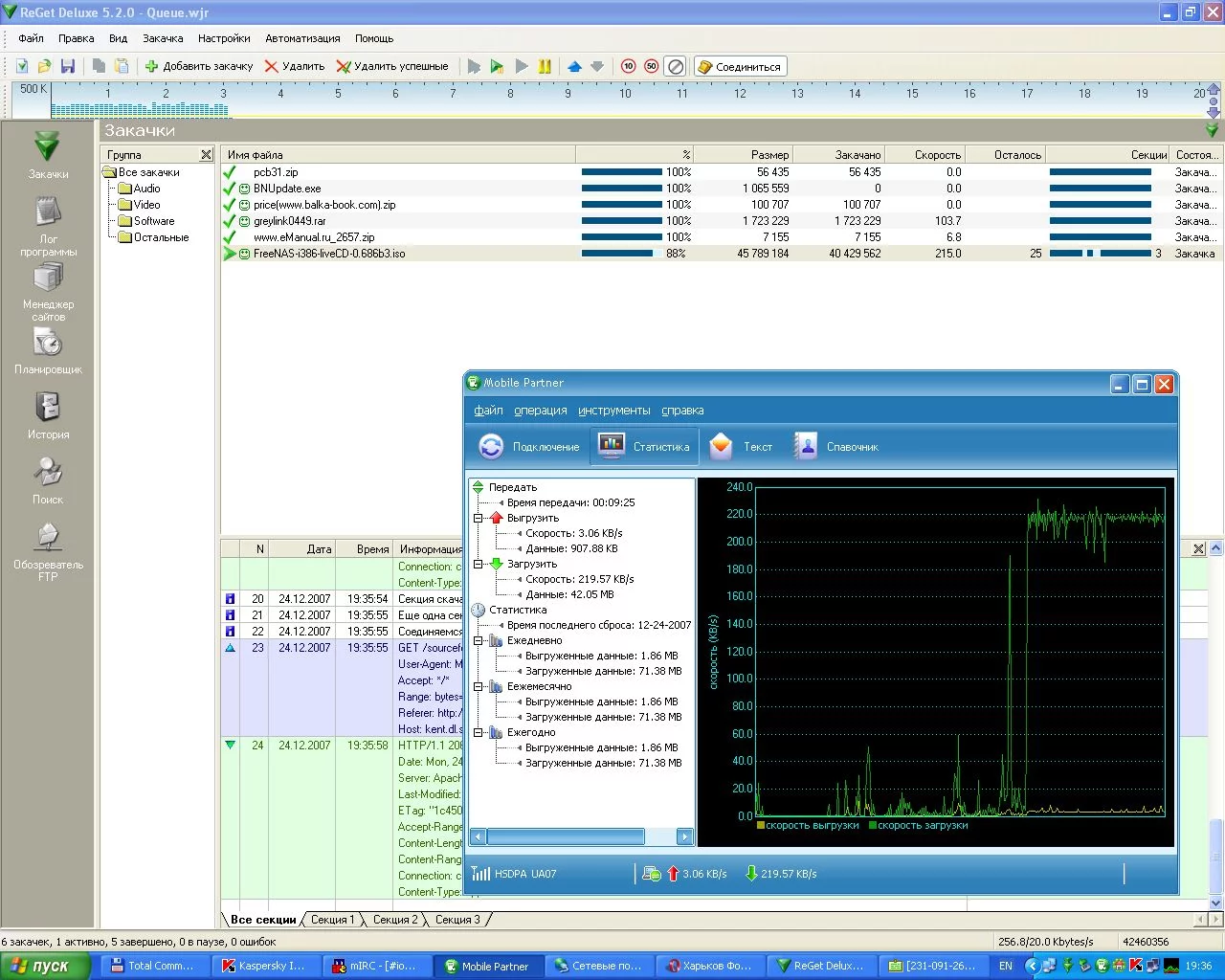This screenshot has width=1225, height=980.
Task: Click the Добавить закачку button
Action: [x=199, y=66]
